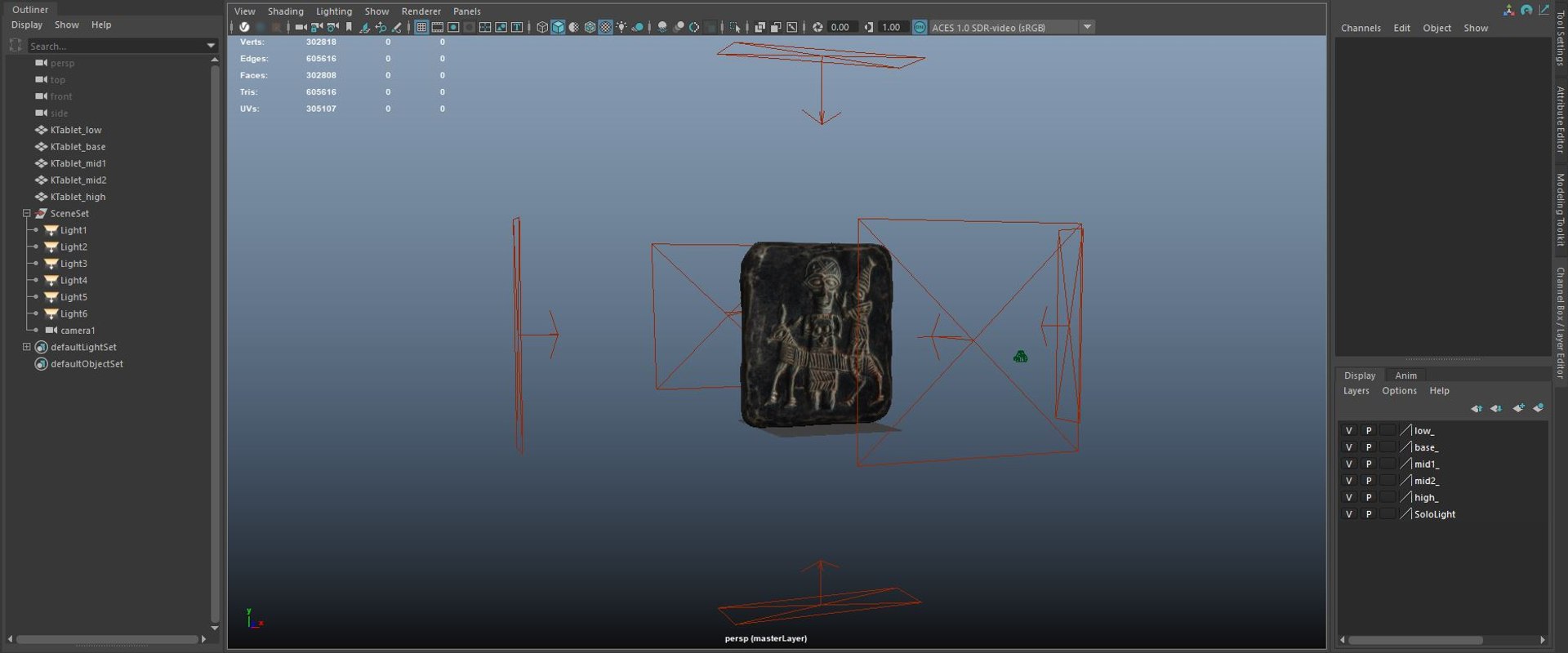Viewport: 1568px width, 653px height.
Task: Expand the defaultLightSet node
Action: click(x=27, y=347)
